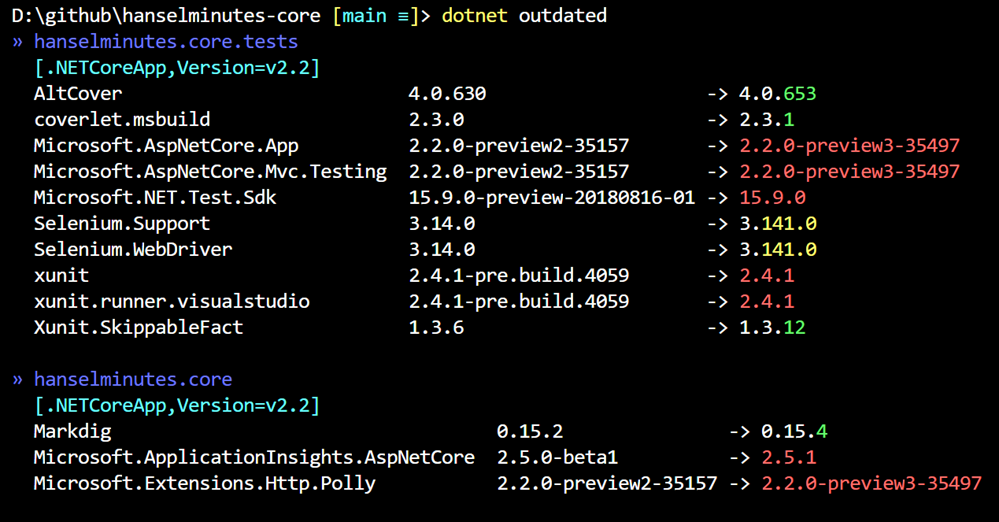Viewport: 999px width, 522px height.
Task: Click the framework line under hanselminutes.core
Action: [176, 405]
